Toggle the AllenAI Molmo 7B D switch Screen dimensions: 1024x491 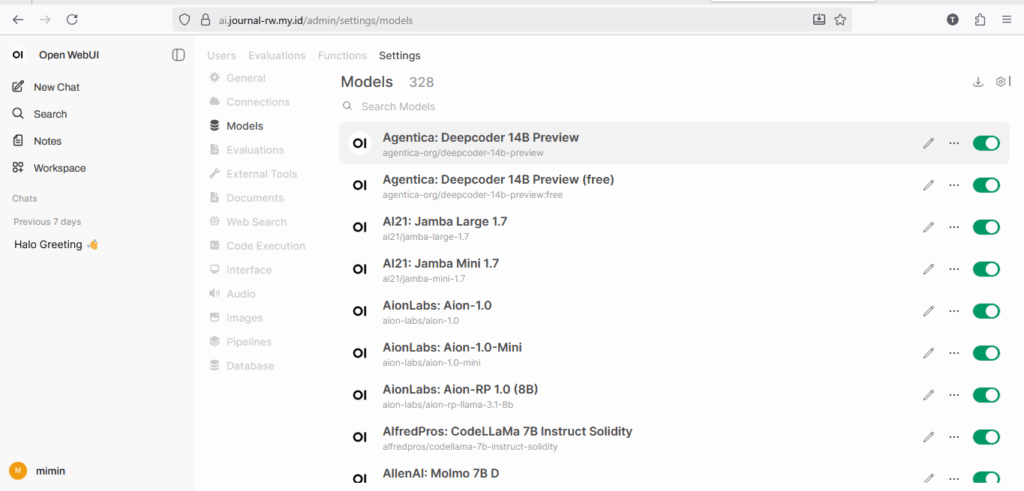[x=986, y=479]
